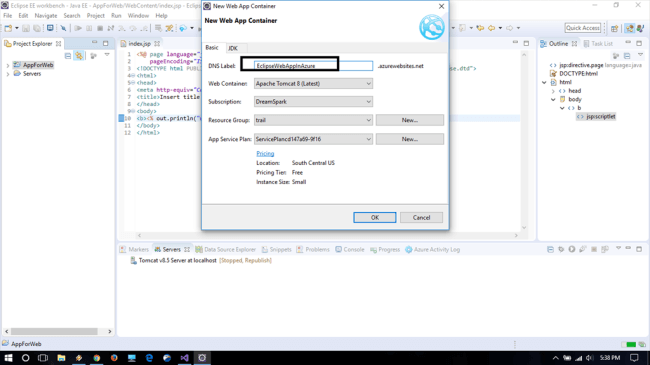Maximize the editor area icon
The height and width of the screenshot is (365, 650).
pyautogui.click(x=526, y=43)
